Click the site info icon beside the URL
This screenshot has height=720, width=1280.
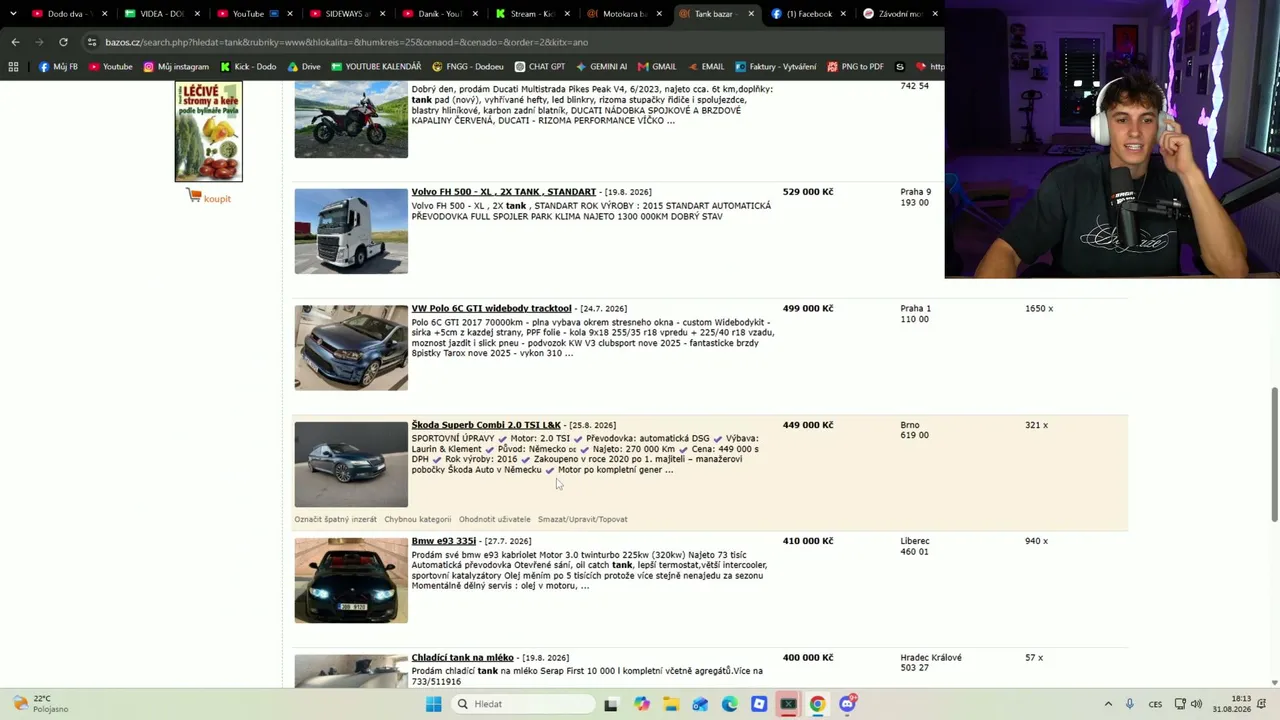(91, 42)
